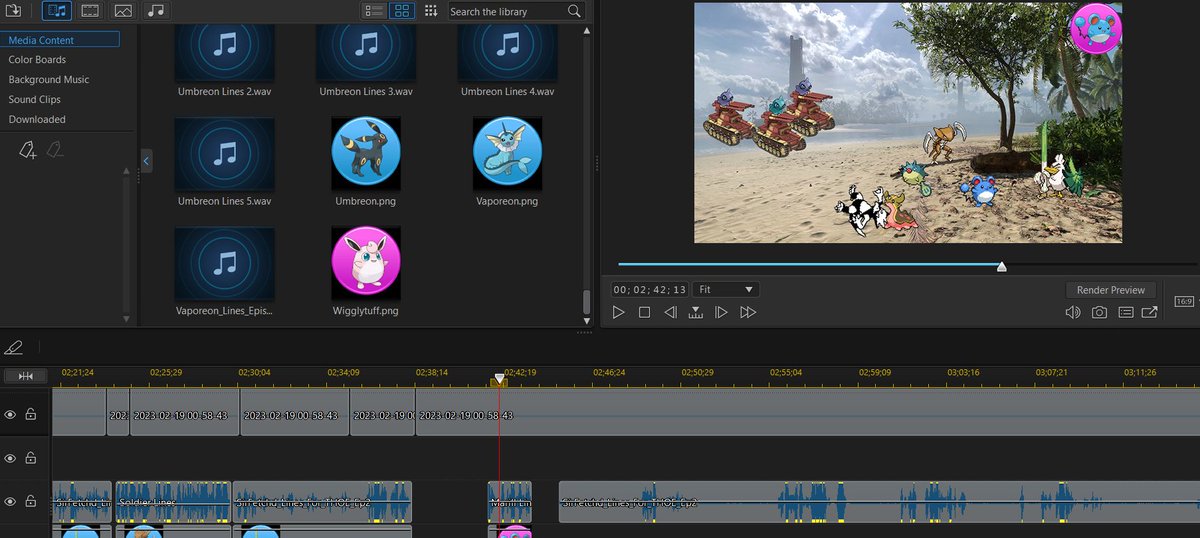Step to the next frame

coord(721,312)
